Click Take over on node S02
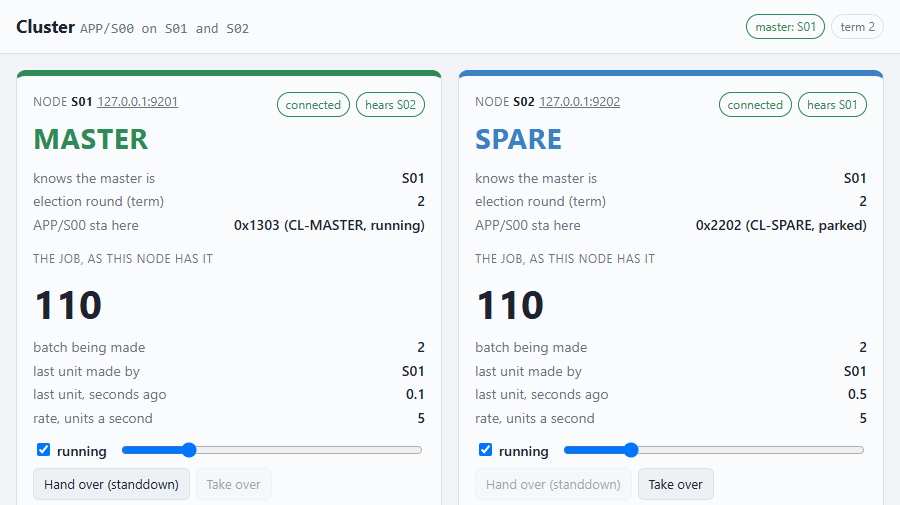The image size is (900, 505). pyautogui.click(x=676, y=484)
